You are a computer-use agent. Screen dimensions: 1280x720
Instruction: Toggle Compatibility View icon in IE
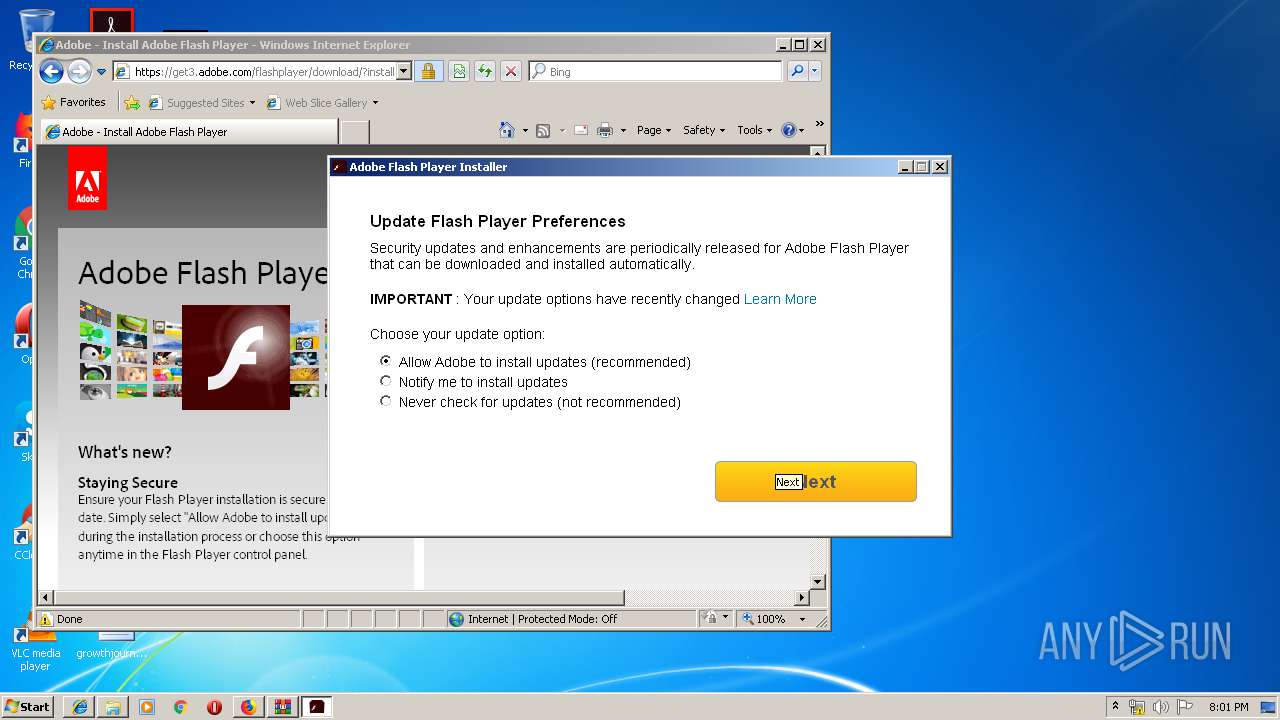458,71
